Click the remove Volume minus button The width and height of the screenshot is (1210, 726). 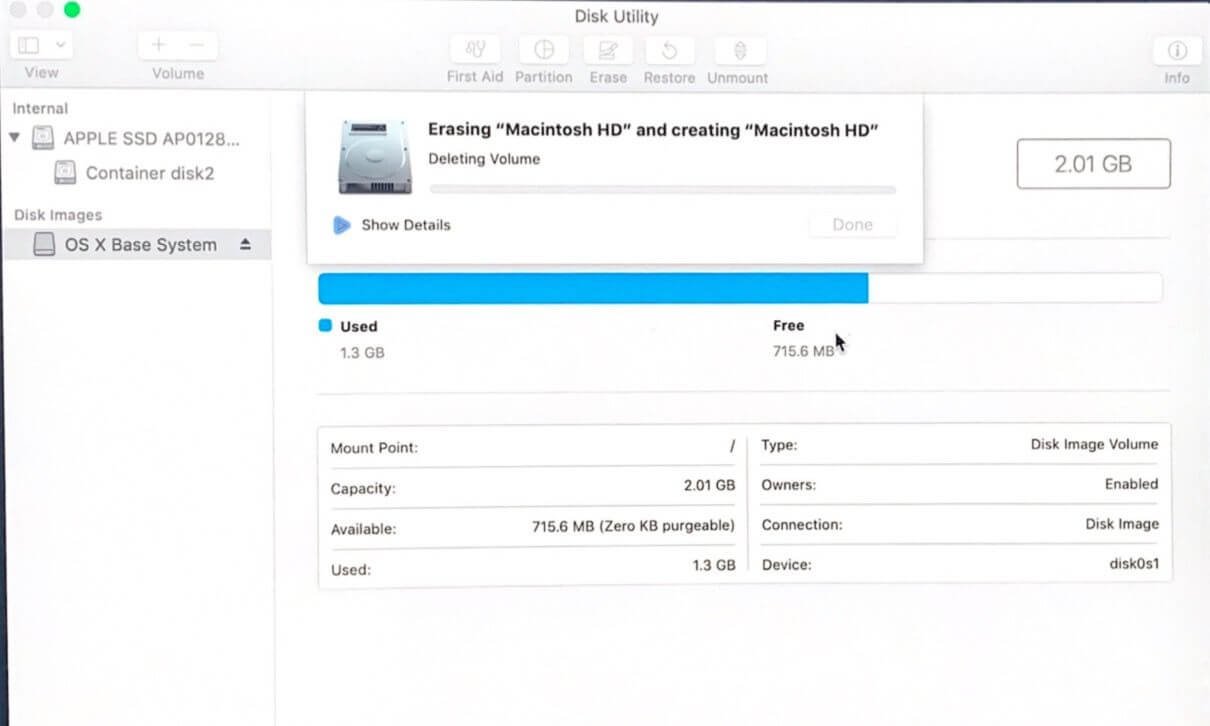click(x=197, y=45)
